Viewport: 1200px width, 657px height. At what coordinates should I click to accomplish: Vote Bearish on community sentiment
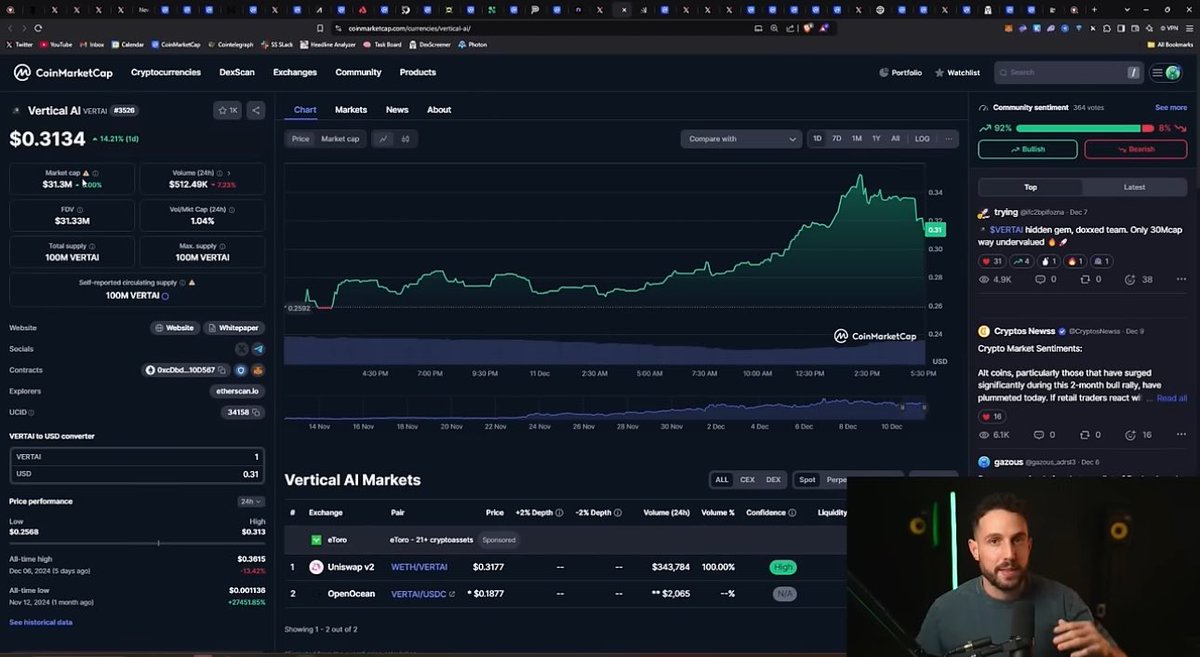1136,149
